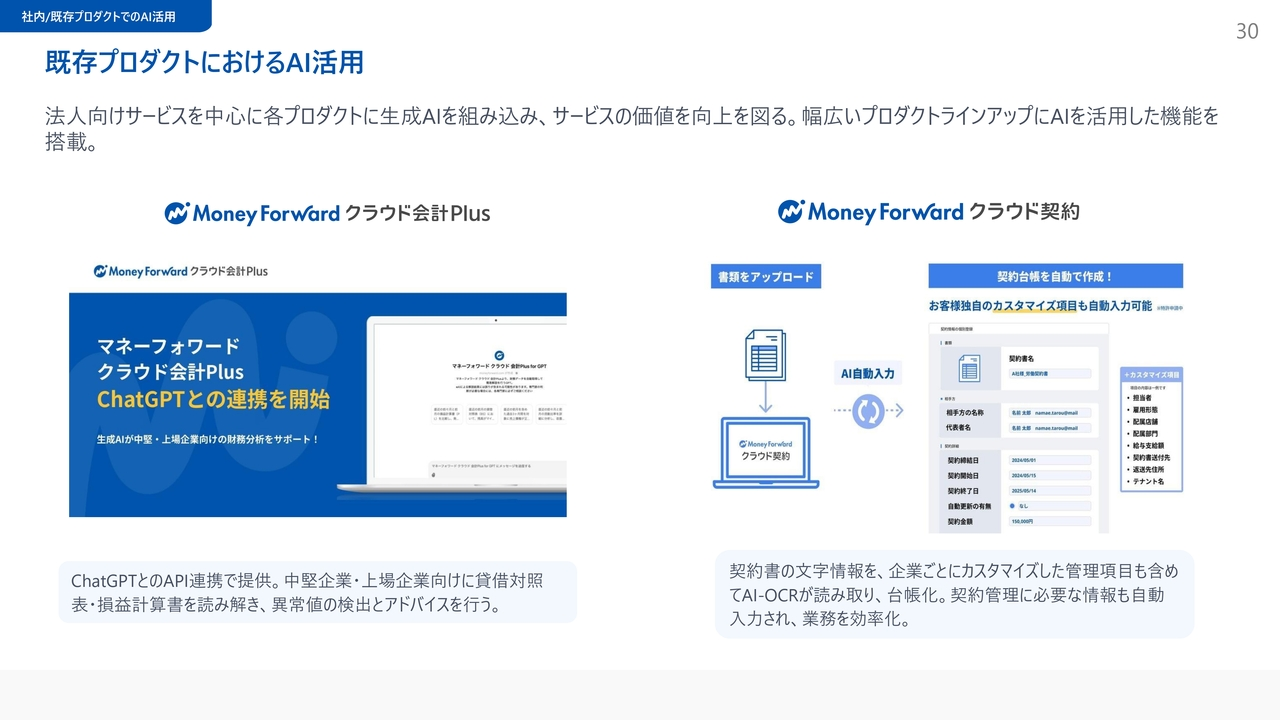The image size is (1280, 720).
Task: Click the 契約開始日 field 2024/05/15
Action: (x=1049, y=476)
